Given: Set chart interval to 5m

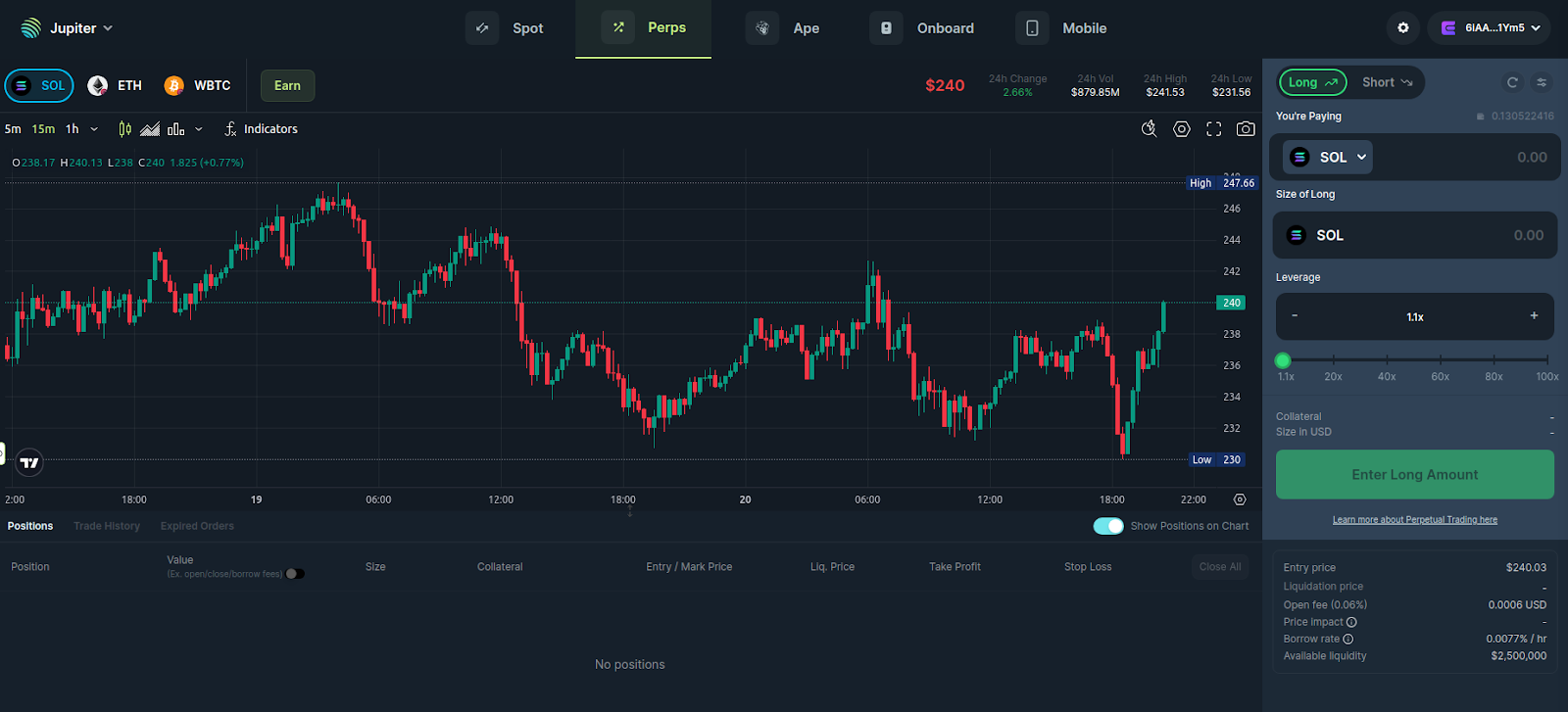Looking at the screenshot, I should (x=13, y=129).
